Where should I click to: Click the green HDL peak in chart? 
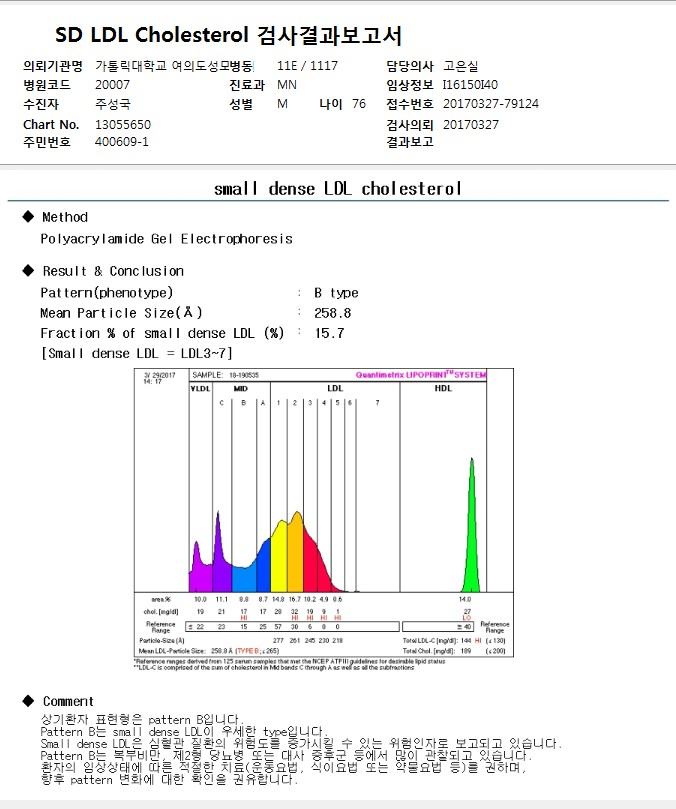click(471, 537)
